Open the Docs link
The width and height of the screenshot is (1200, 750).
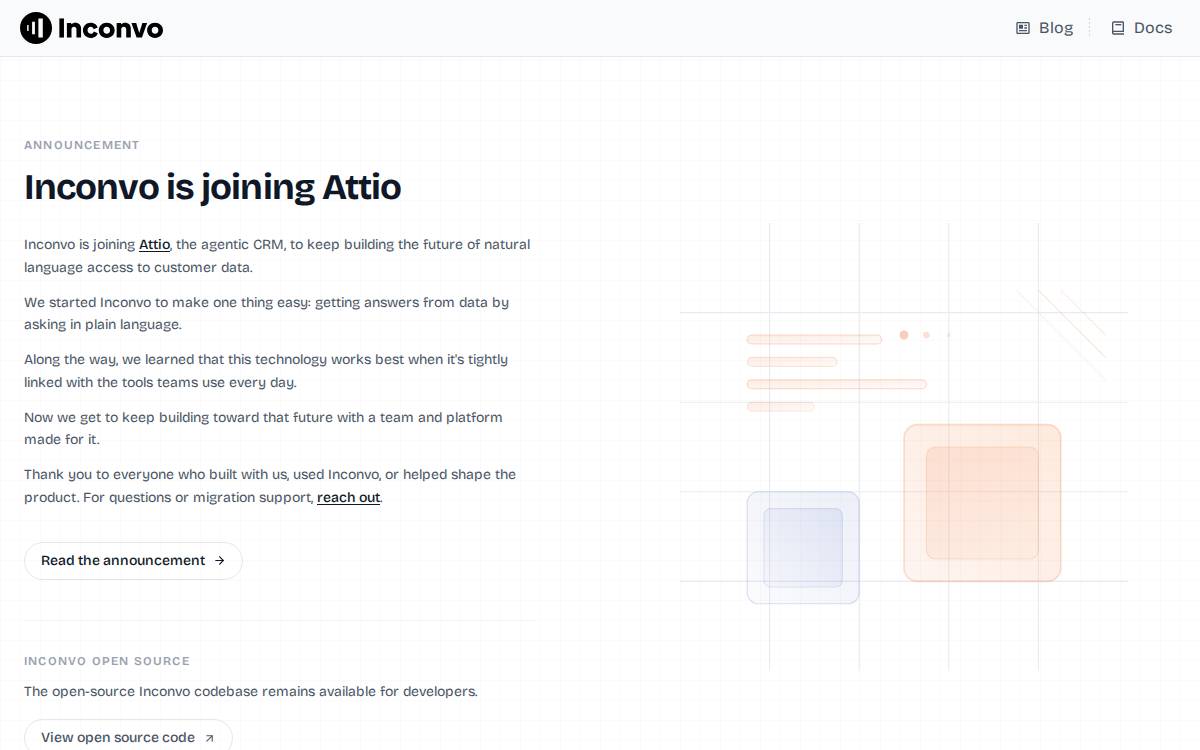1141,28
